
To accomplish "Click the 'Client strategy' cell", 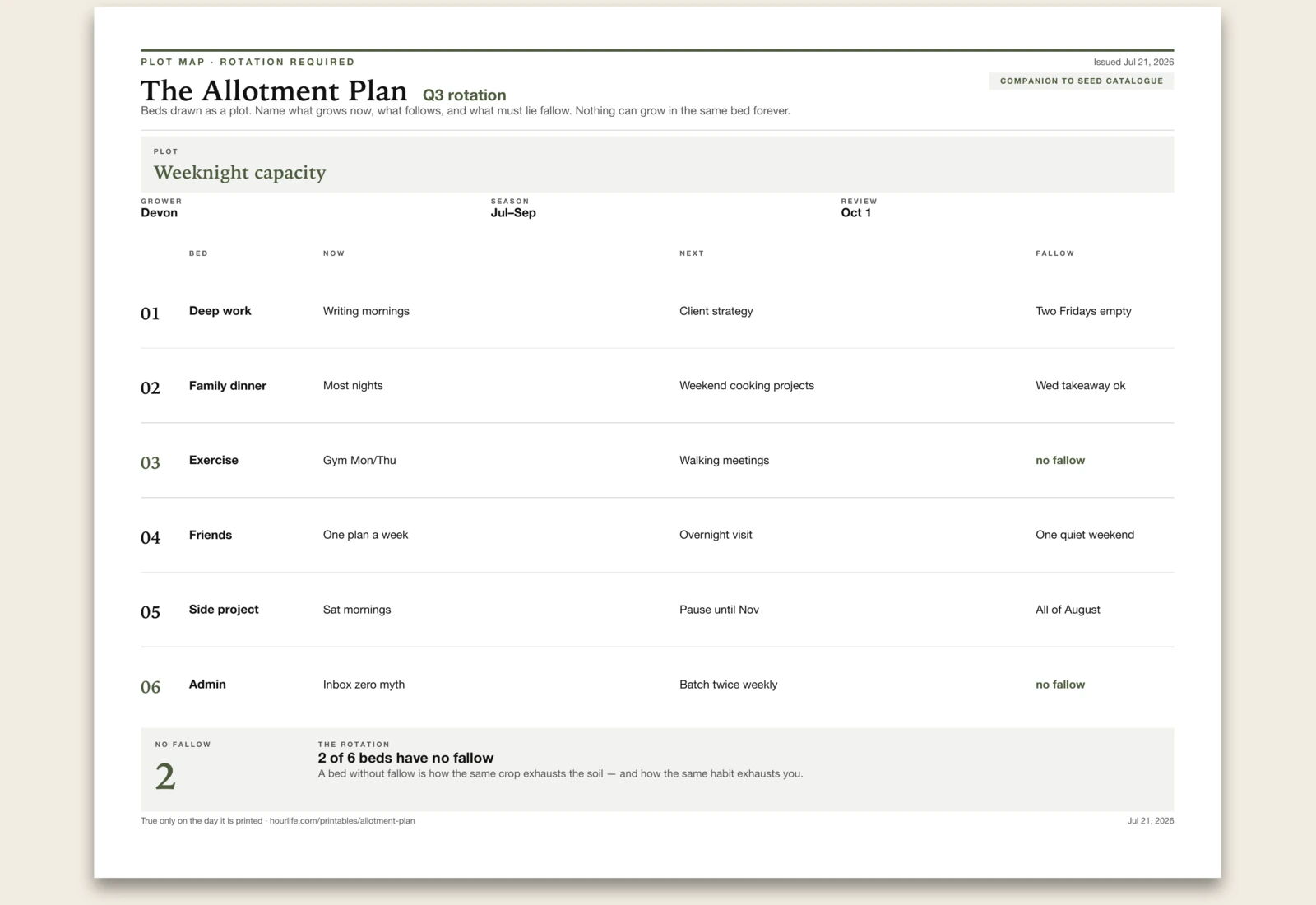I will point(716,311).
